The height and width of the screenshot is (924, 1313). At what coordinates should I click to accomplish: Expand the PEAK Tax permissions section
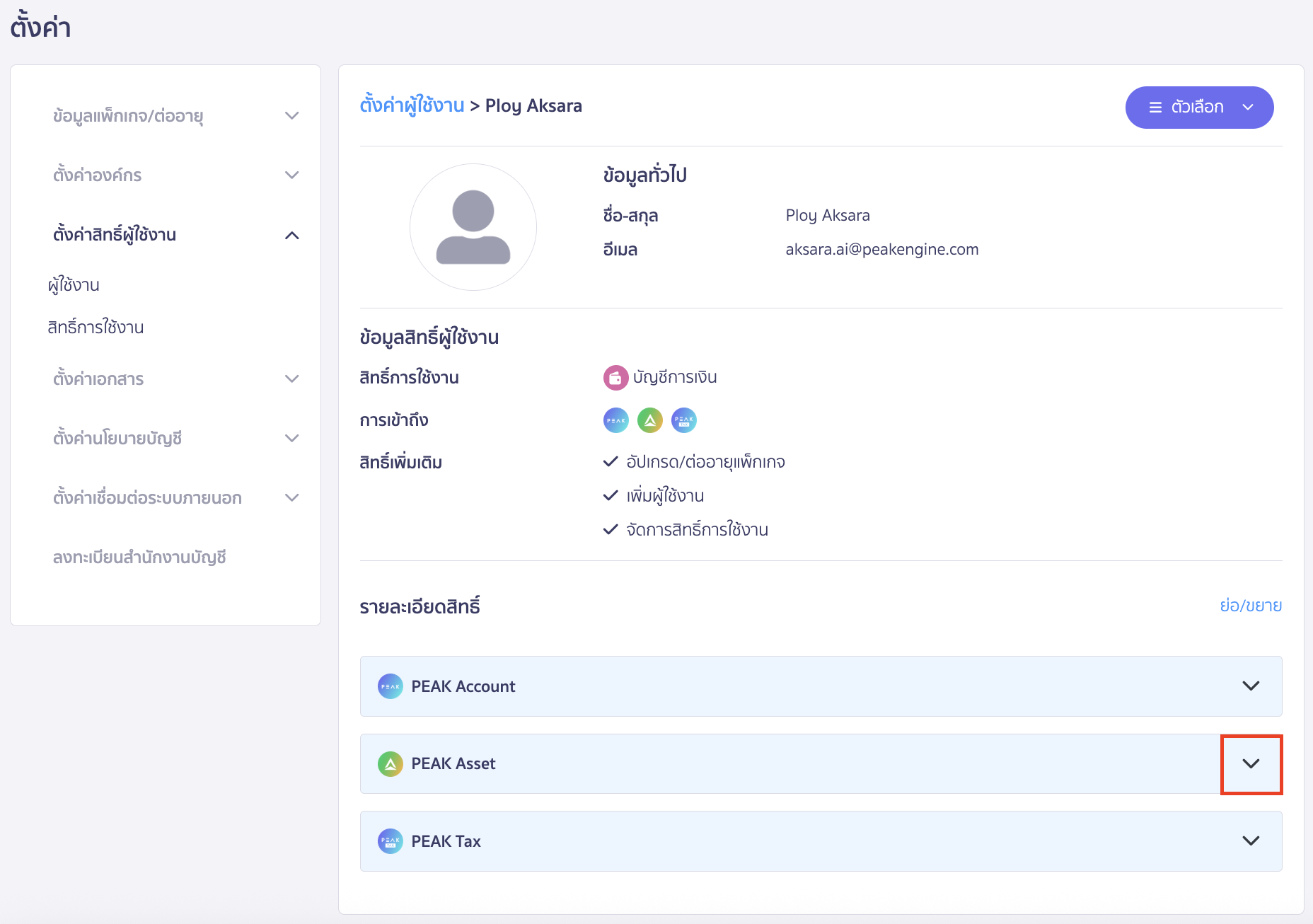coord(1251,841)
